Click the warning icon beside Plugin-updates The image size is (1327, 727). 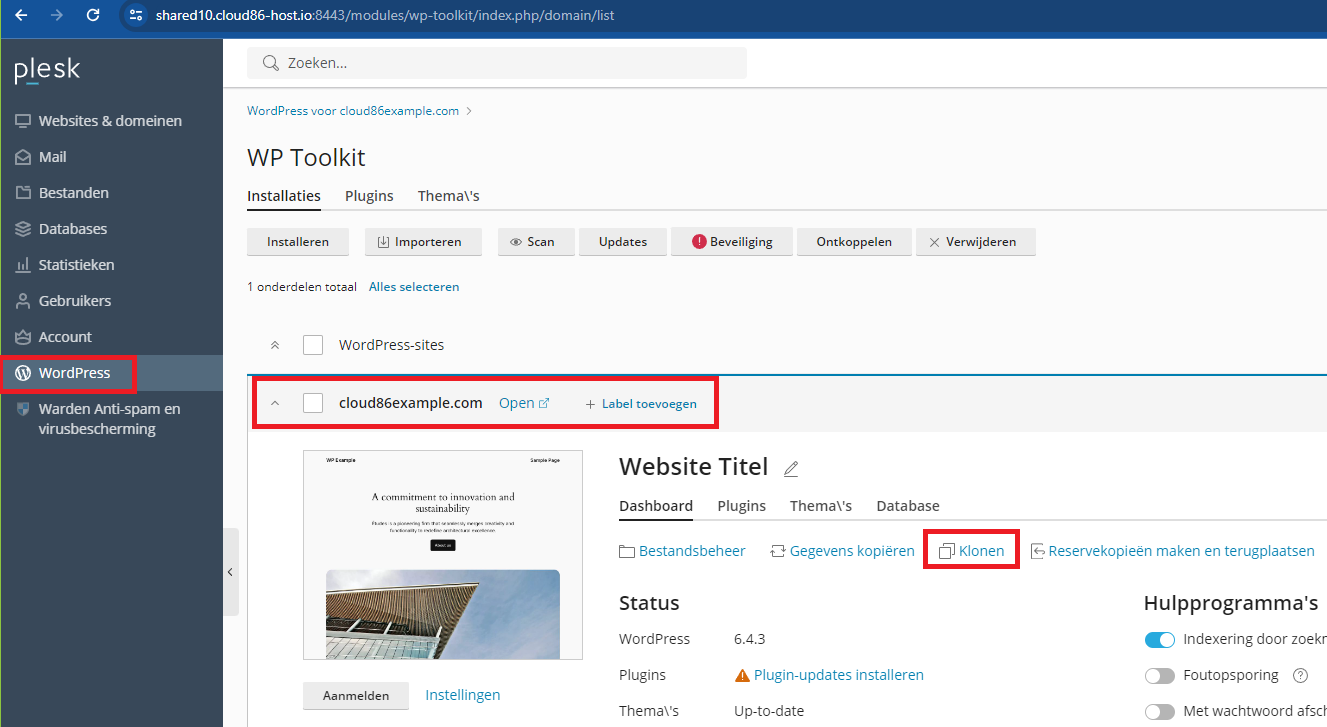point(742,675)
